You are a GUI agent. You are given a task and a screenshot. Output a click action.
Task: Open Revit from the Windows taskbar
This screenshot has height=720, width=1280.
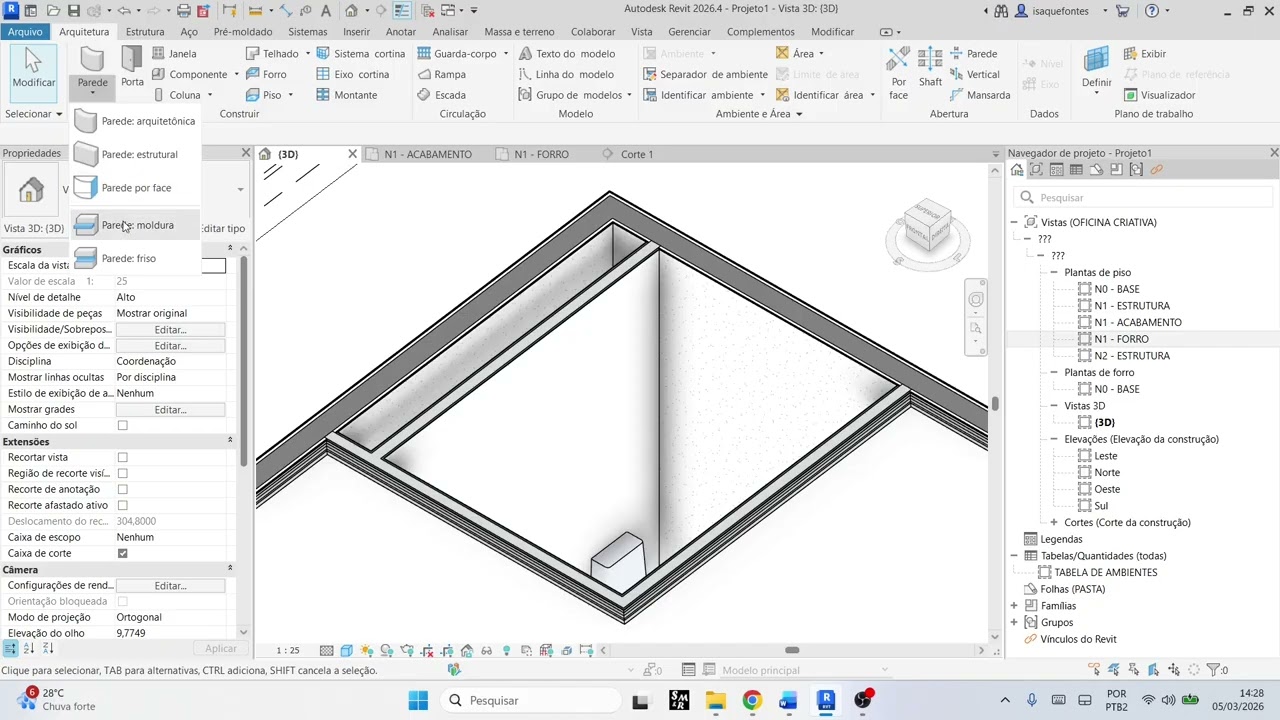coord(826,700)
